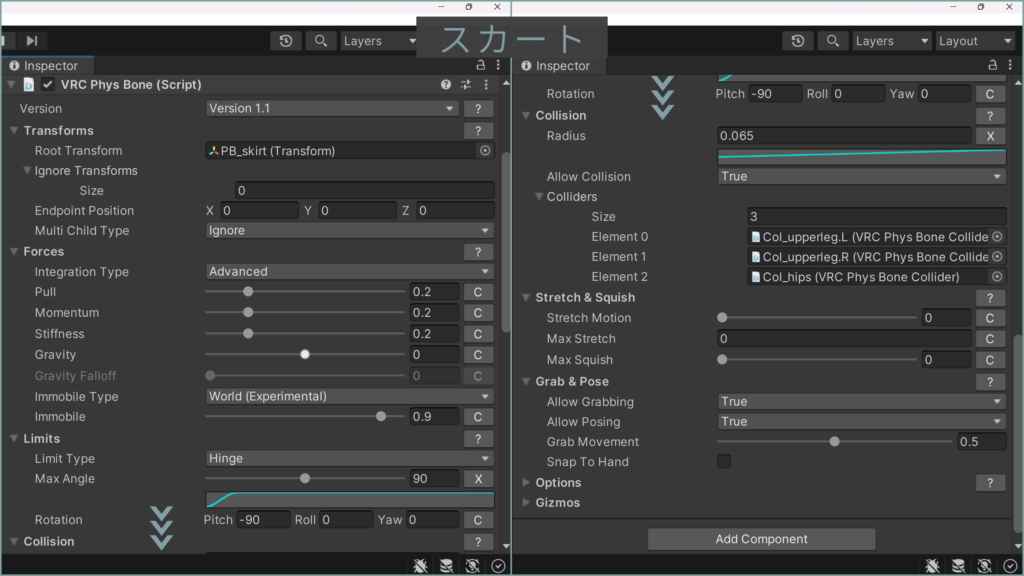Click the Add Component button
Screen dimensions: 1024x576
(761, 539)
